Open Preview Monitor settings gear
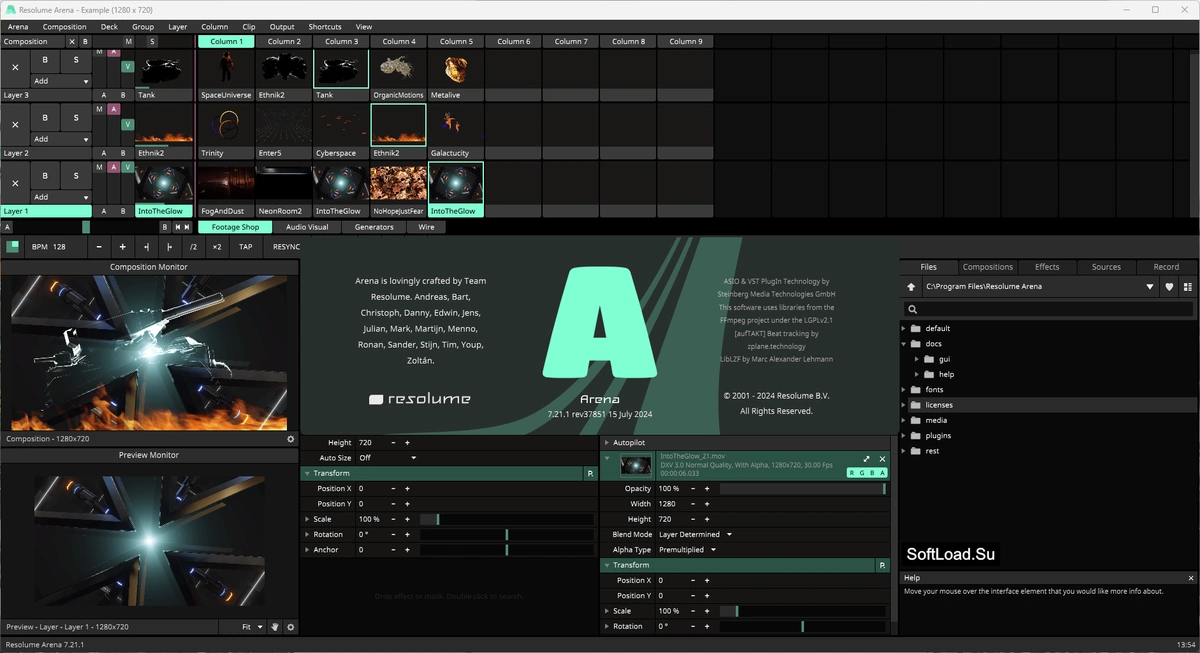The image size is (1200, 653). [x=291, y=627]
